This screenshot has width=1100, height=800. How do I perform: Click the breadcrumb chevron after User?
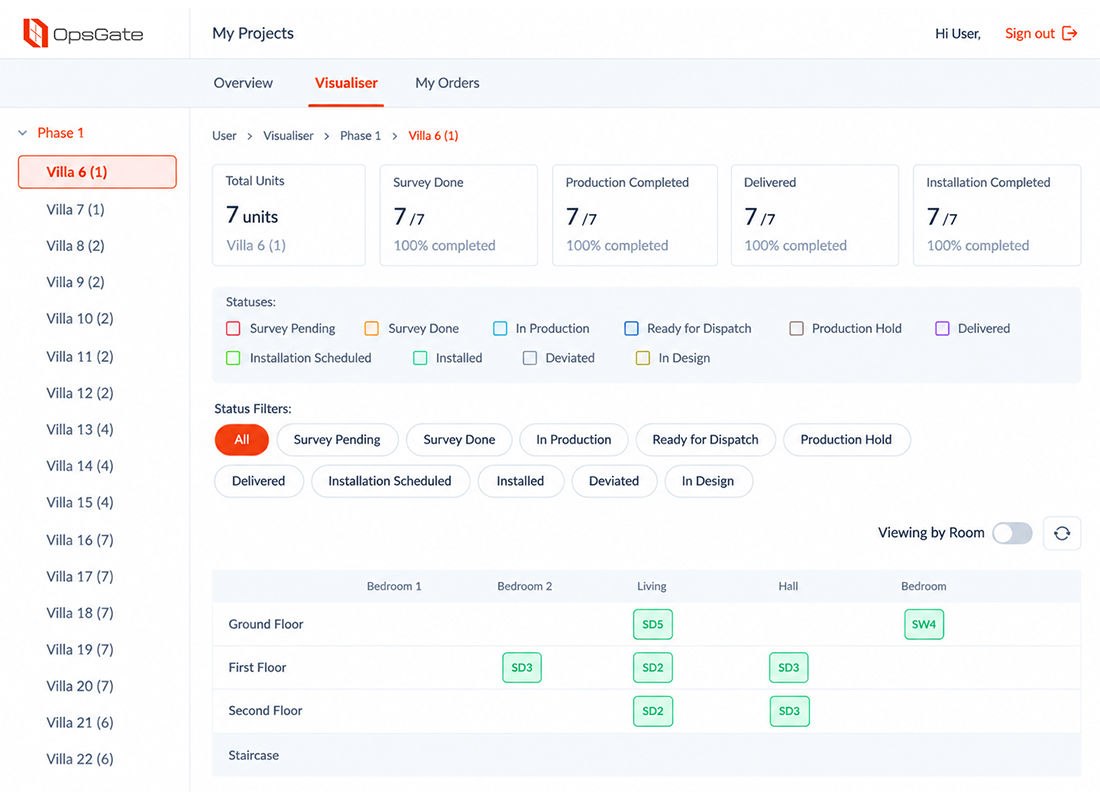point(249,136)
